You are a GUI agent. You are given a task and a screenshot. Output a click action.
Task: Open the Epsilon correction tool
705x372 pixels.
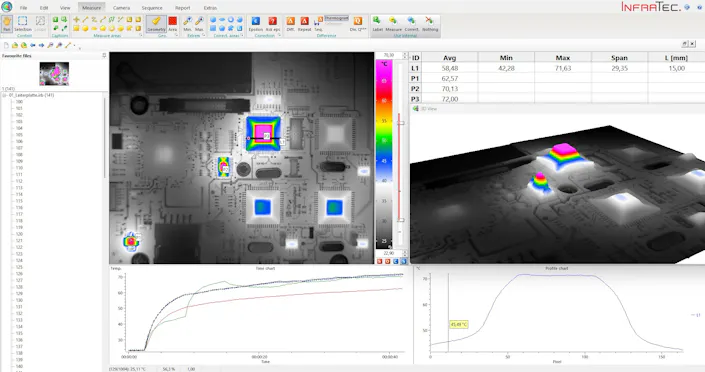click(255, 24)
